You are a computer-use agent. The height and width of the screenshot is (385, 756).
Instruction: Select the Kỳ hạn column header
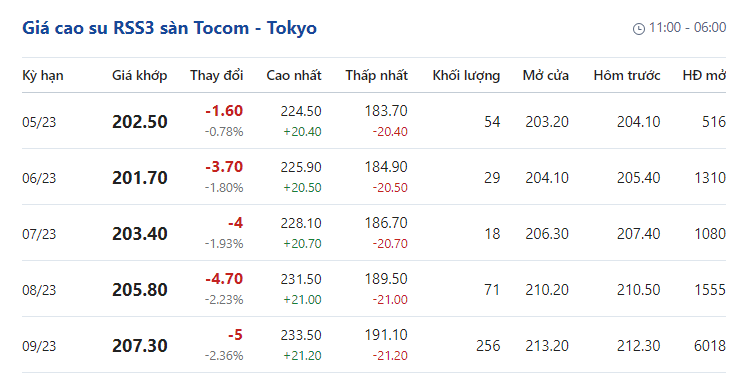(x=43, y=76)
